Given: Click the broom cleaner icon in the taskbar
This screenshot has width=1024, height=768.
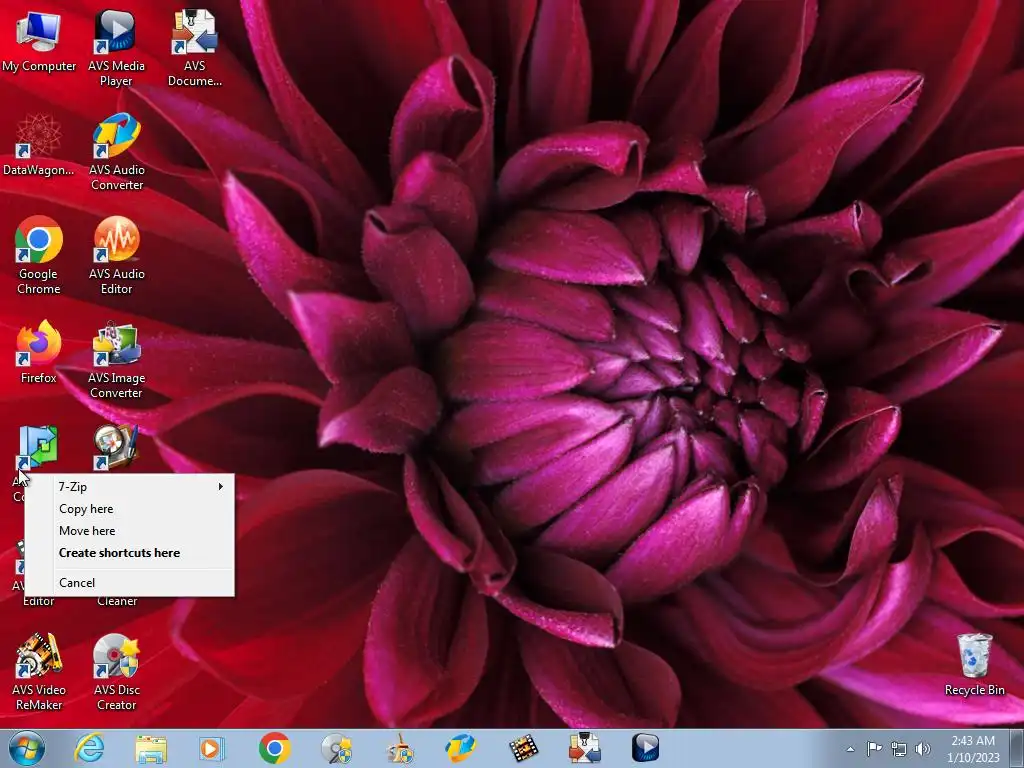Looking at the screenshot, I should [399, 748].
